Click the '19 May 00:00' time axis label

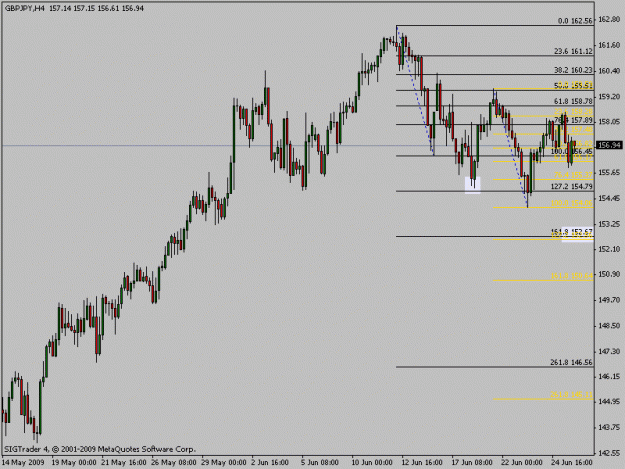pyautogui.click(x=74, y=463)
